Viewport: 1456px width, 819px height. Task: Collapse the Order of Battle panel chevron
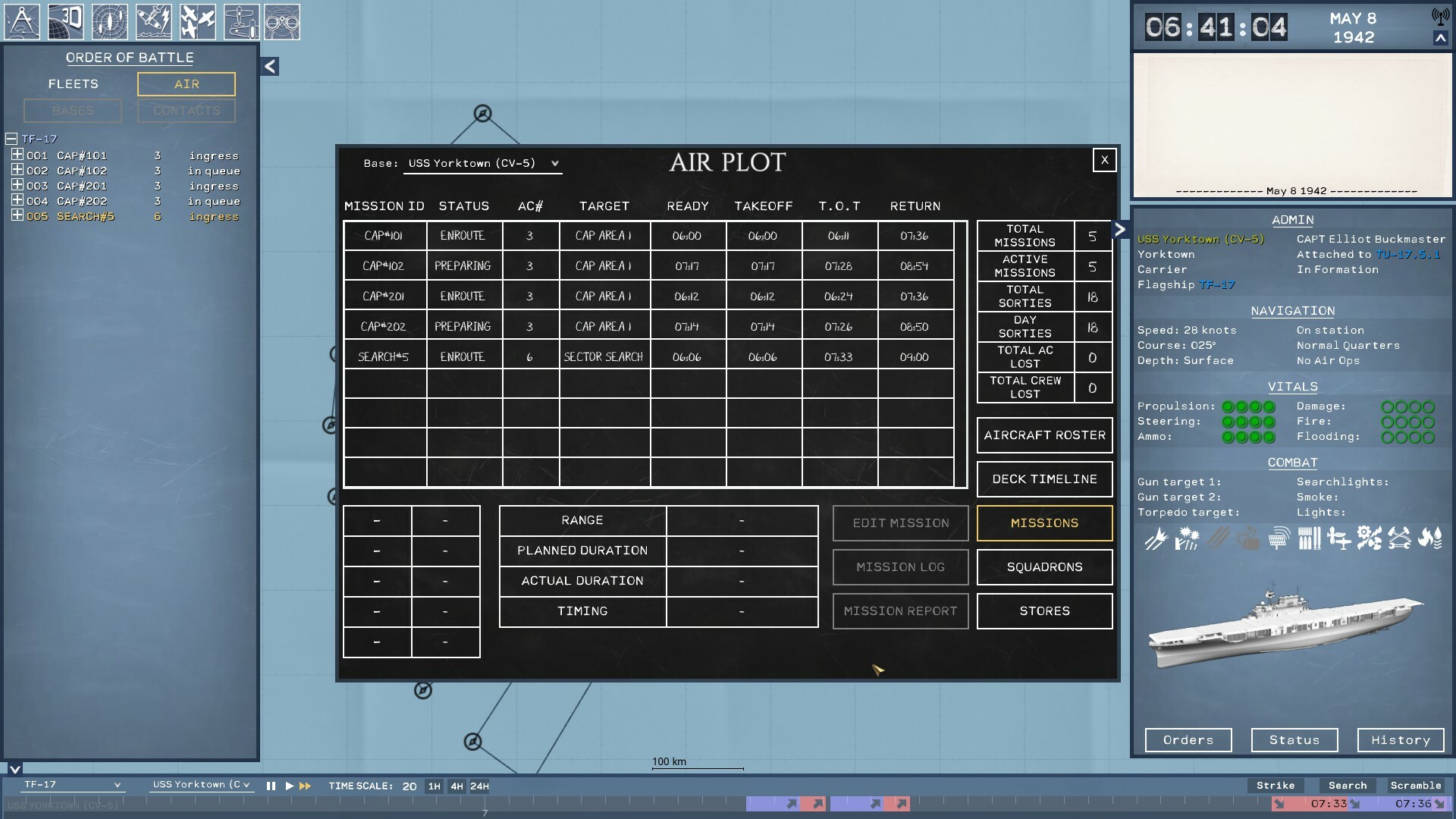pyautogui.click(x=268, y=65)
